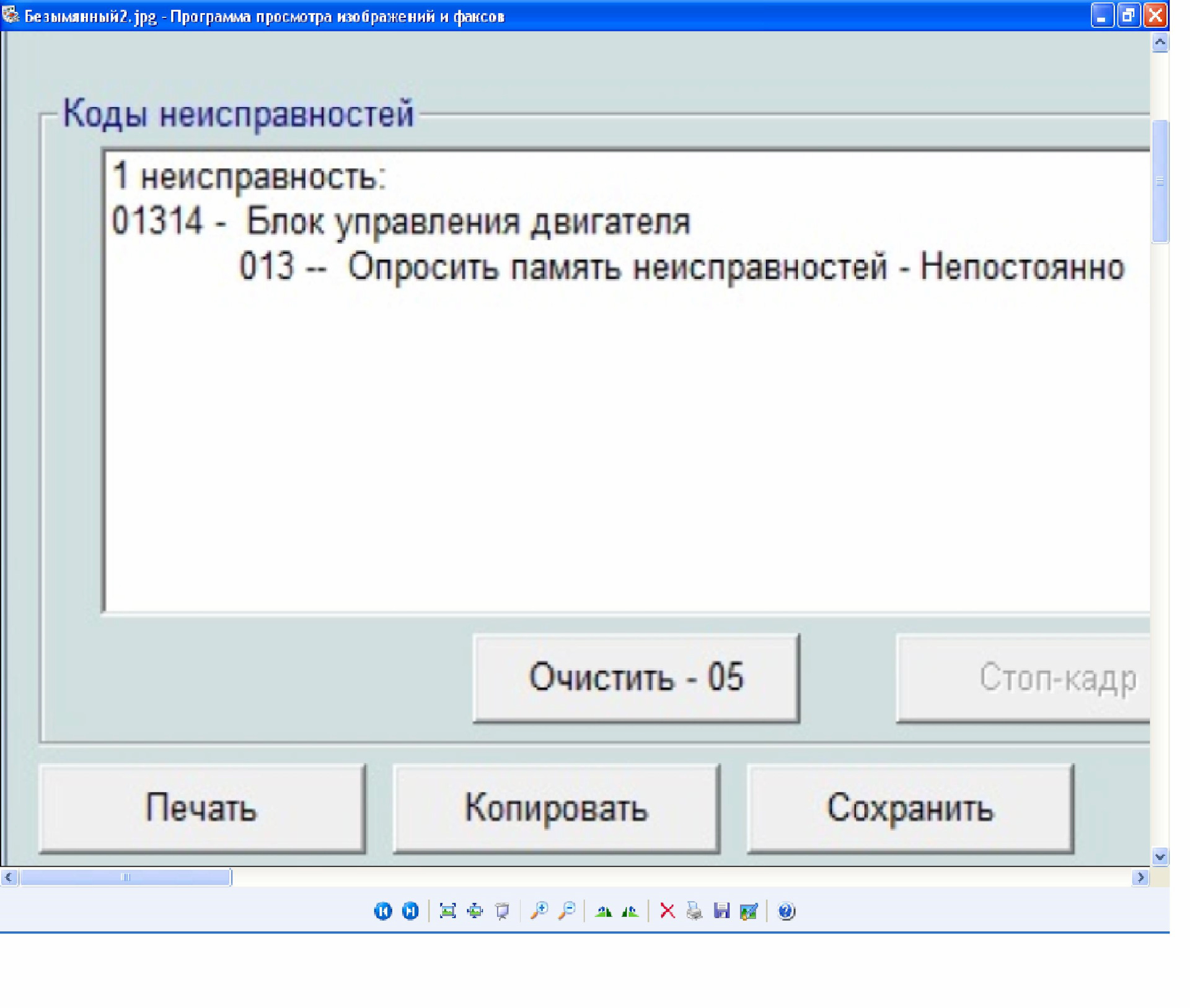The height and width of the screenshot is (1008, 1190).
Task: Click the horizontal scrollbar right arrow
Action: 1140,877
